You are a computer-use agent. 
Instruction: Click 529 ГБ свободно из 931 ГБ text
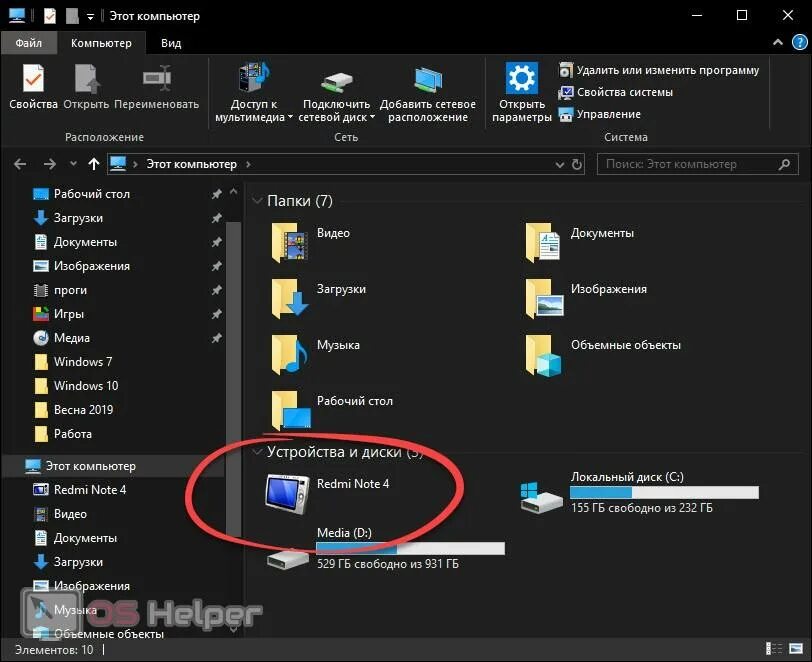click(388, 564)
